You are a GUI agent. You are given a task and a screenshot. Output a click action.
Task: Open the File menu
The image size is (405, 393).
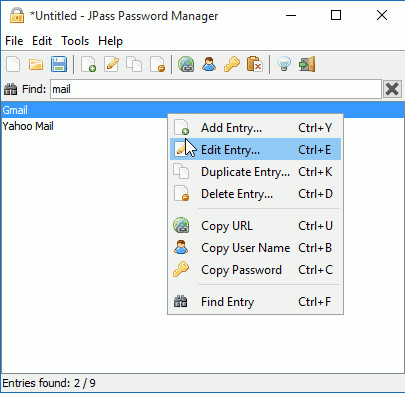tap(14, 41)
